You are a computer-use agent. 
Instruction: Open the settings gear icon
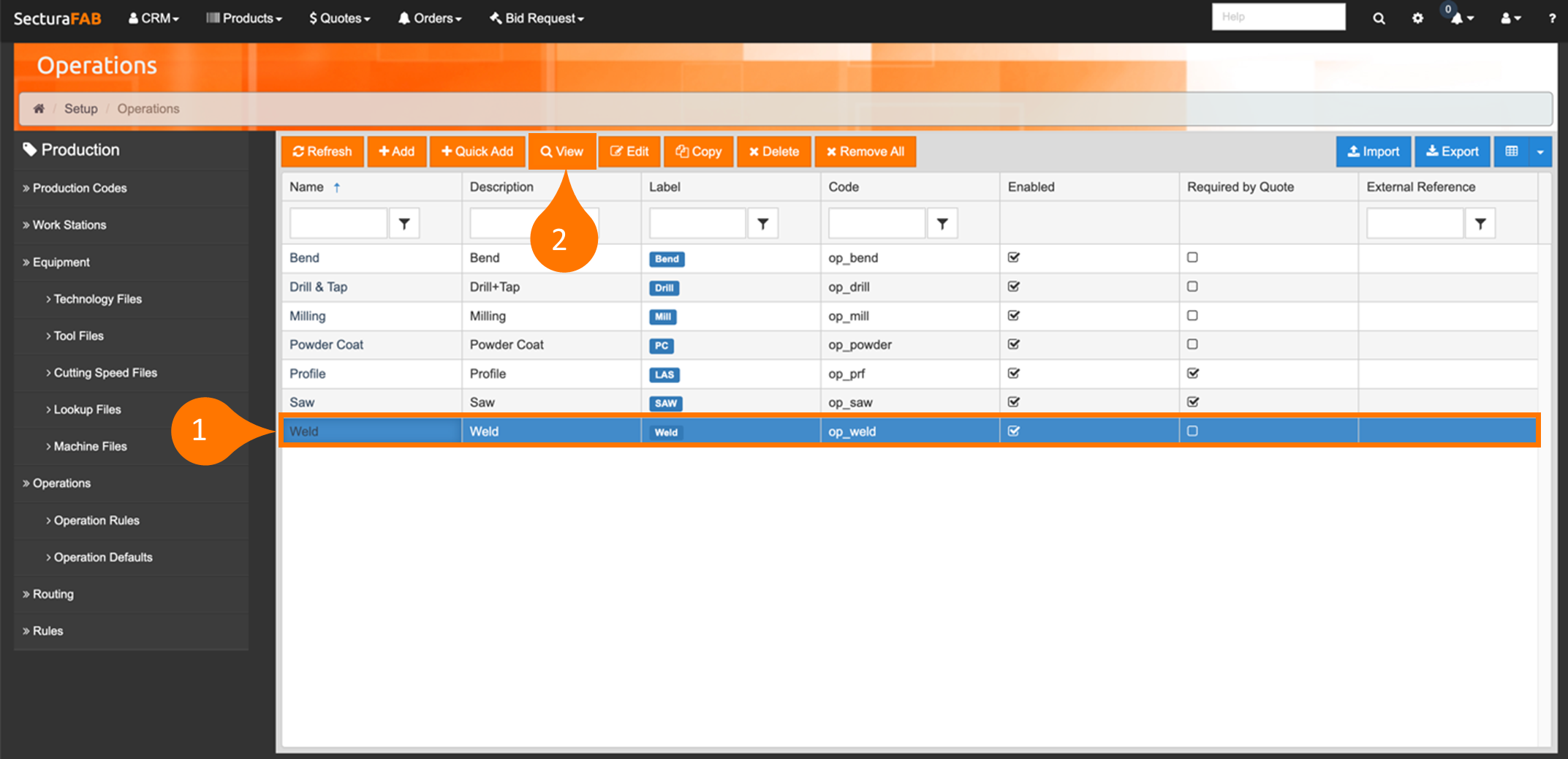tap(1417, 18)
